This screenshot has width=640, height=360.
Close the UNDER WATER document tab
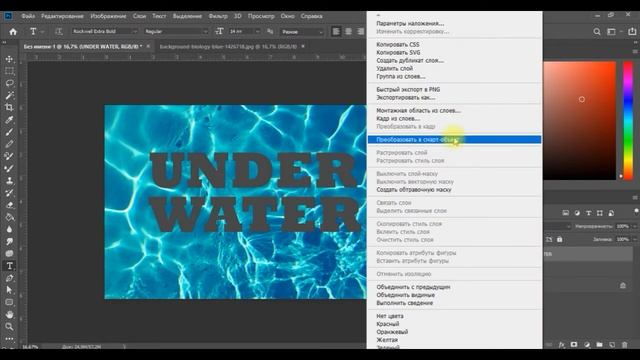[148, 47]
